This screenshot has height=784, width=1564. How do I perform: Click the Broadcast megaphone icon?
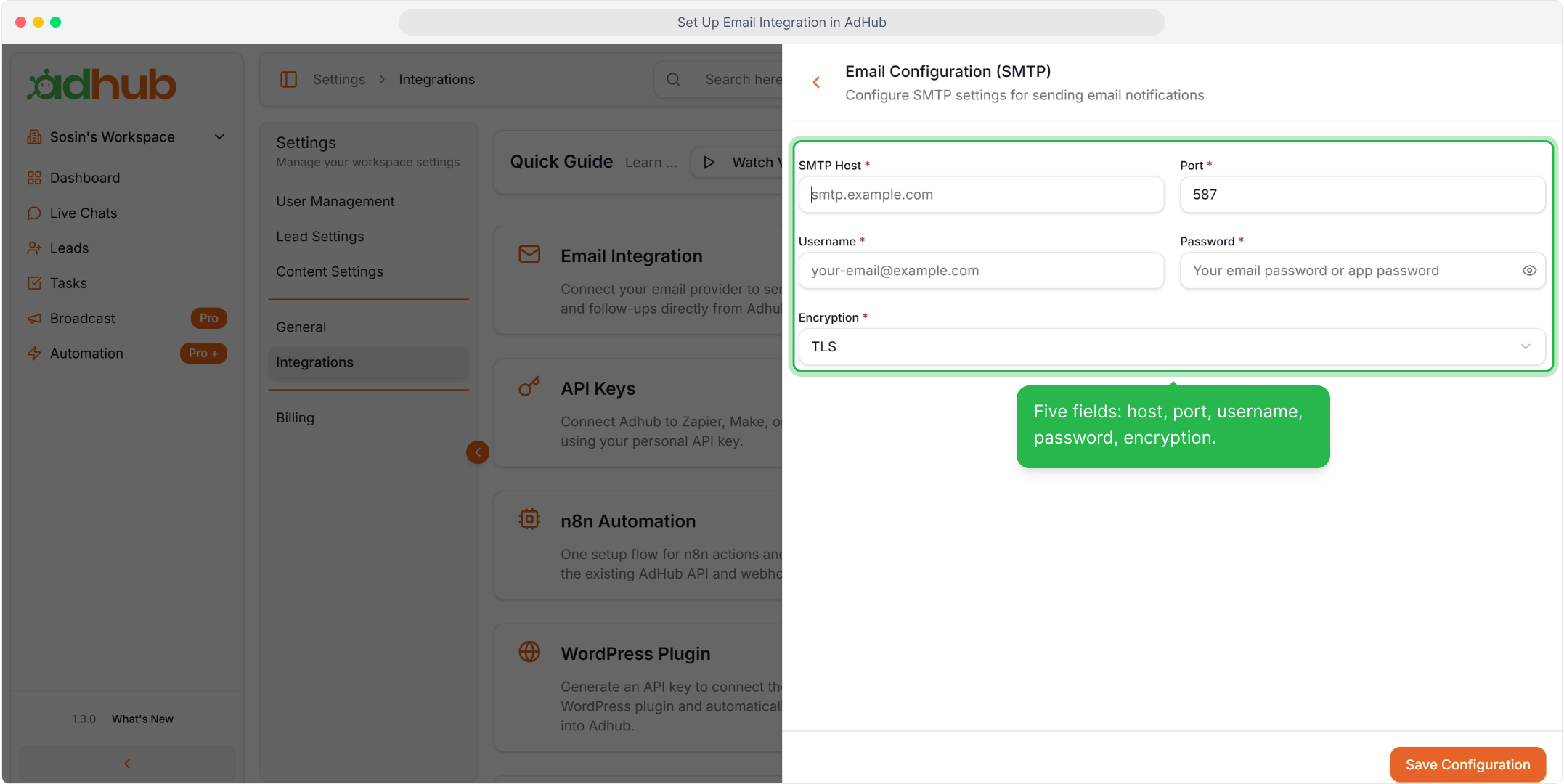pos(34,319)
